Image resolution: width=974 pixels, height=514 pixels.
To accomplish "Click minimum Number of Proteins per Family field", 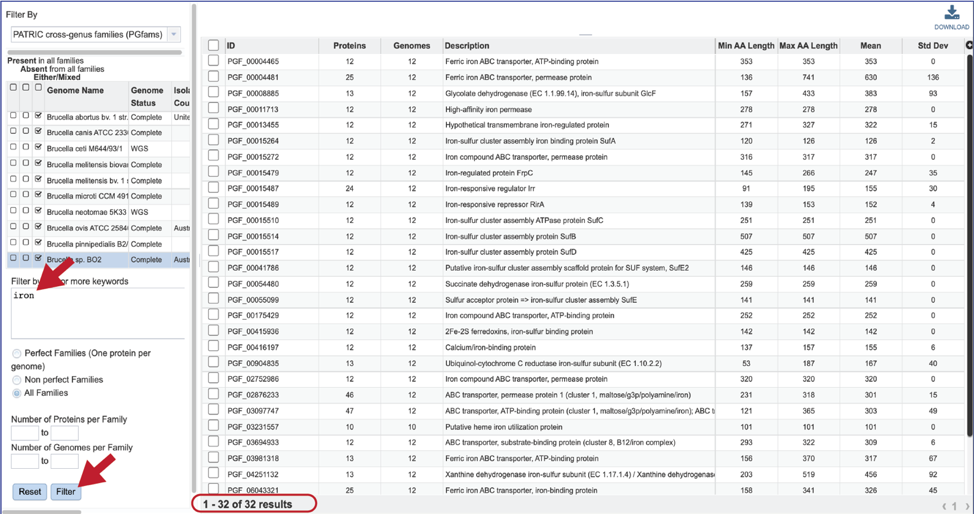I will 24,433.
